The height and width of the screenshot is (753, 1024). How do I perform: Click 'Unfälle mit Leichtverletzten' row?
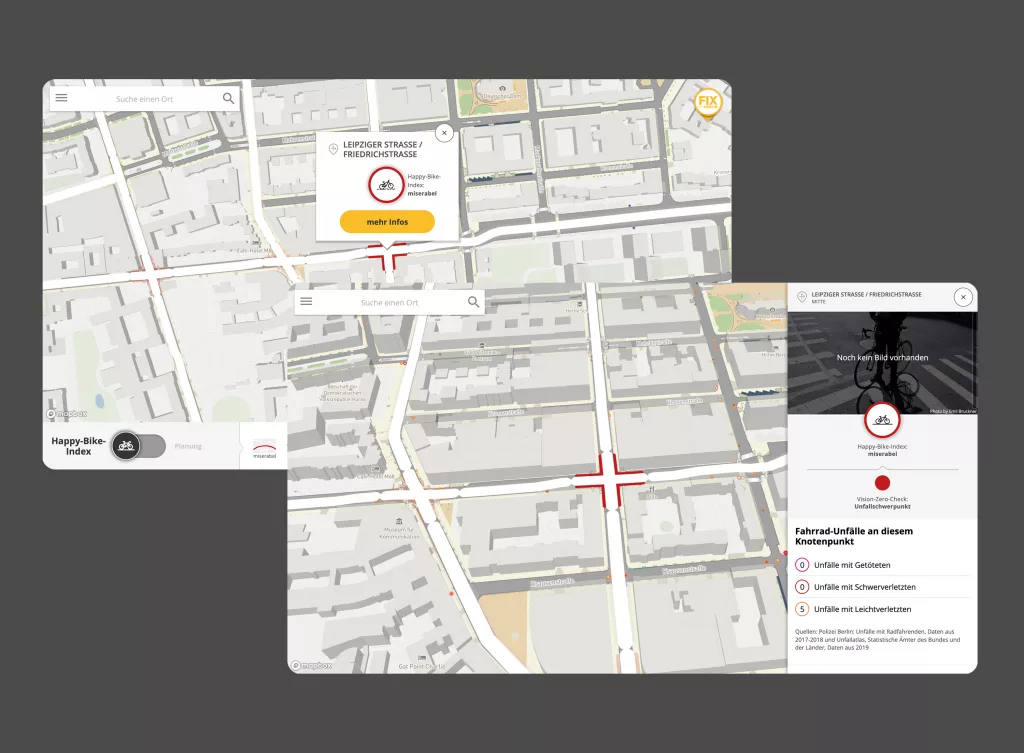[862, 609]
